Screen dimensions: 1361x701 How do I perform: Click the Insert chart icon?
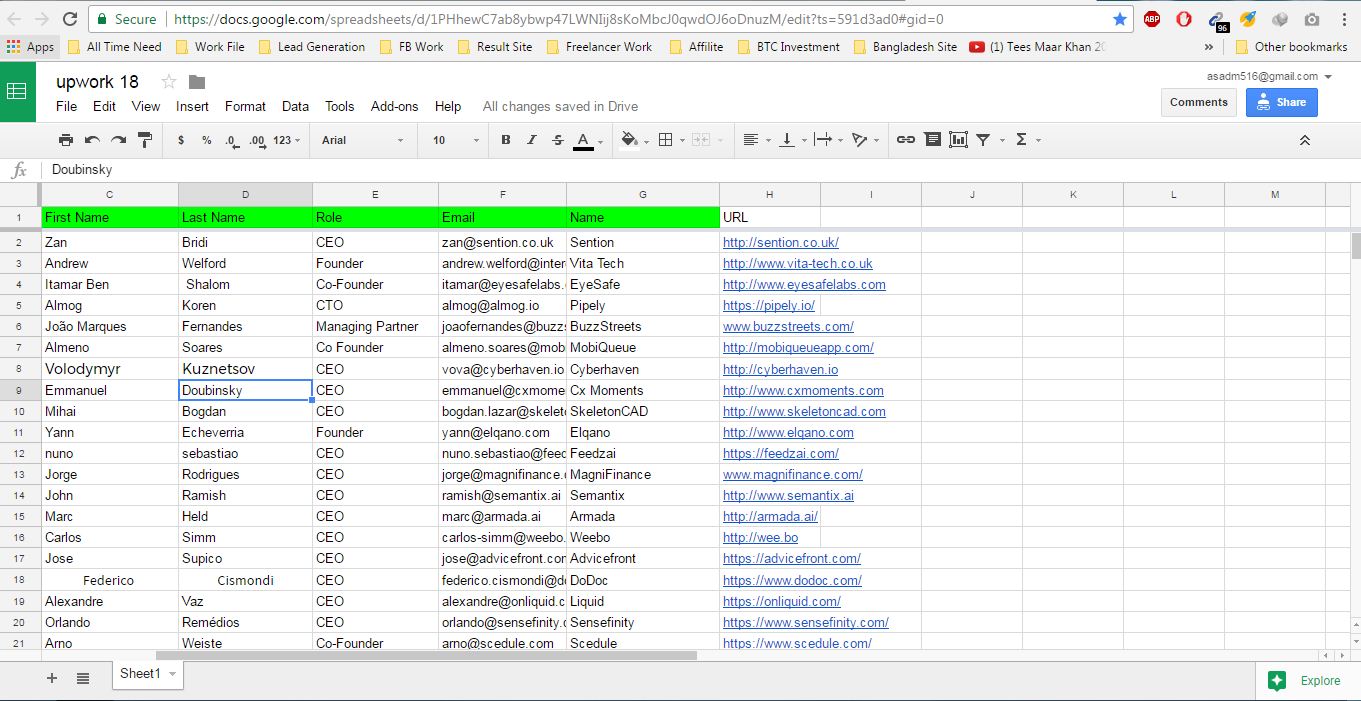point(958,140)
